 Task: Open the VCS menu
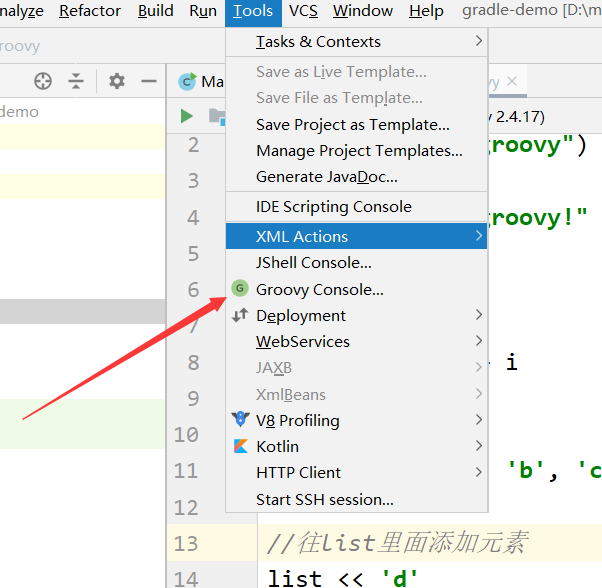click(303, 11)
